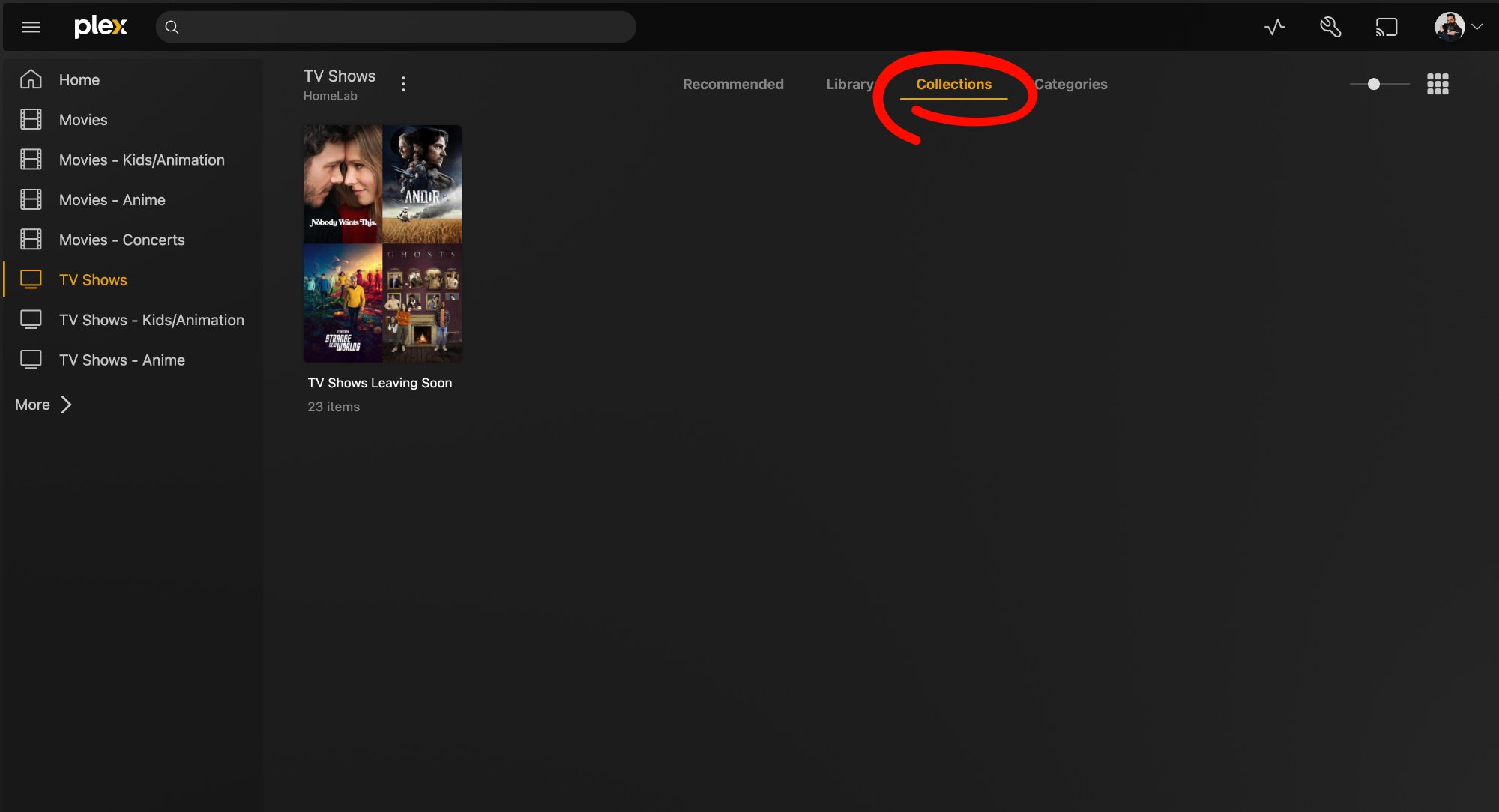Select the Movies library in the sidebar
The image size is (1499, 812).
click(83, 119)
